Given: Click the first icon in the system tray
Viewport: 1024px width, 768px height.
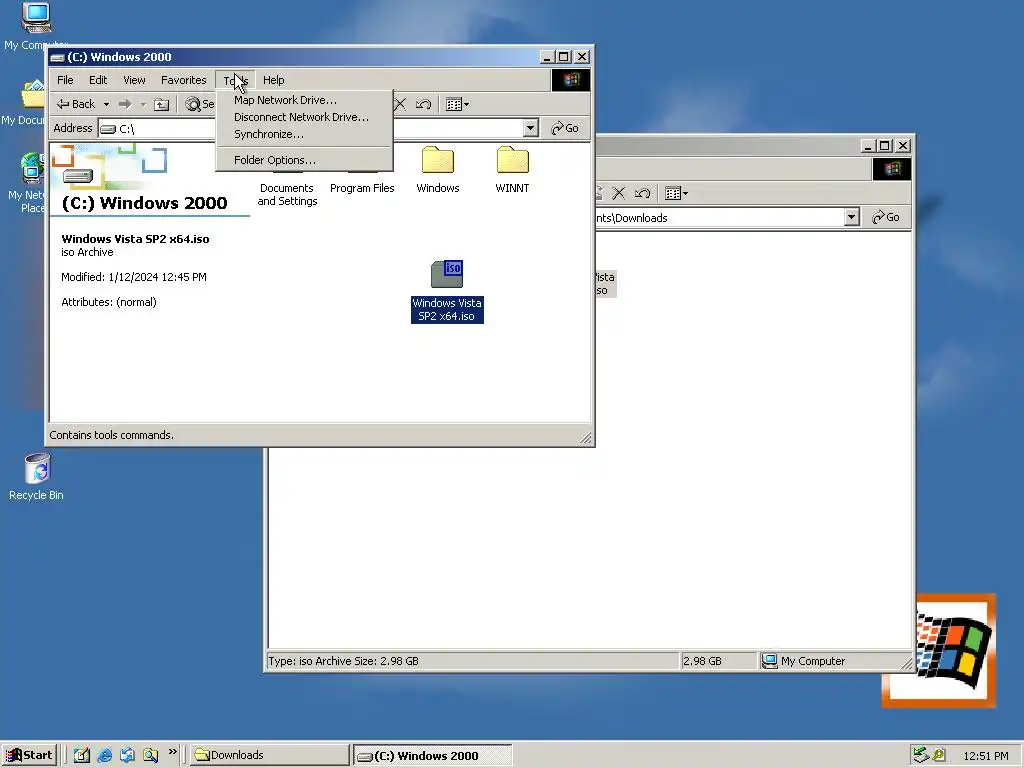Looking at the screenshot, I should 921,755.
